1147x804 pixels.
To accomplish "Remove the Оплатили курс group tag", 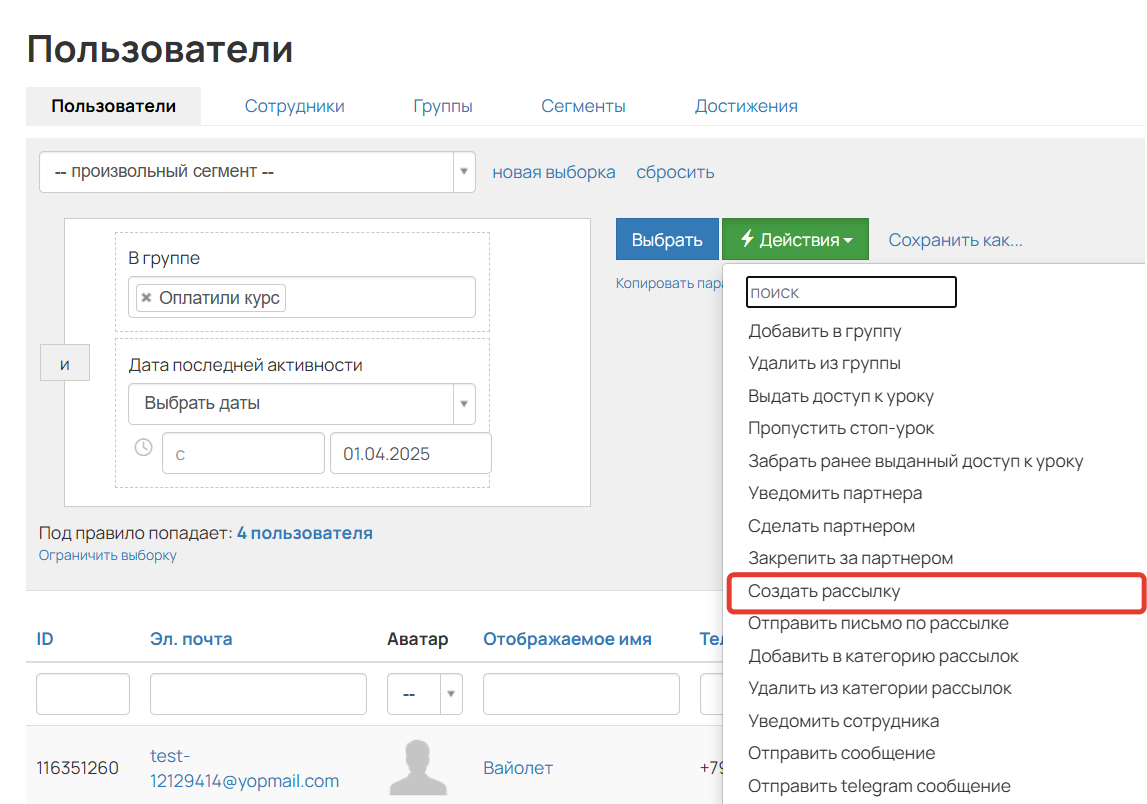I will pyautogui.click(x=146, y=298).
